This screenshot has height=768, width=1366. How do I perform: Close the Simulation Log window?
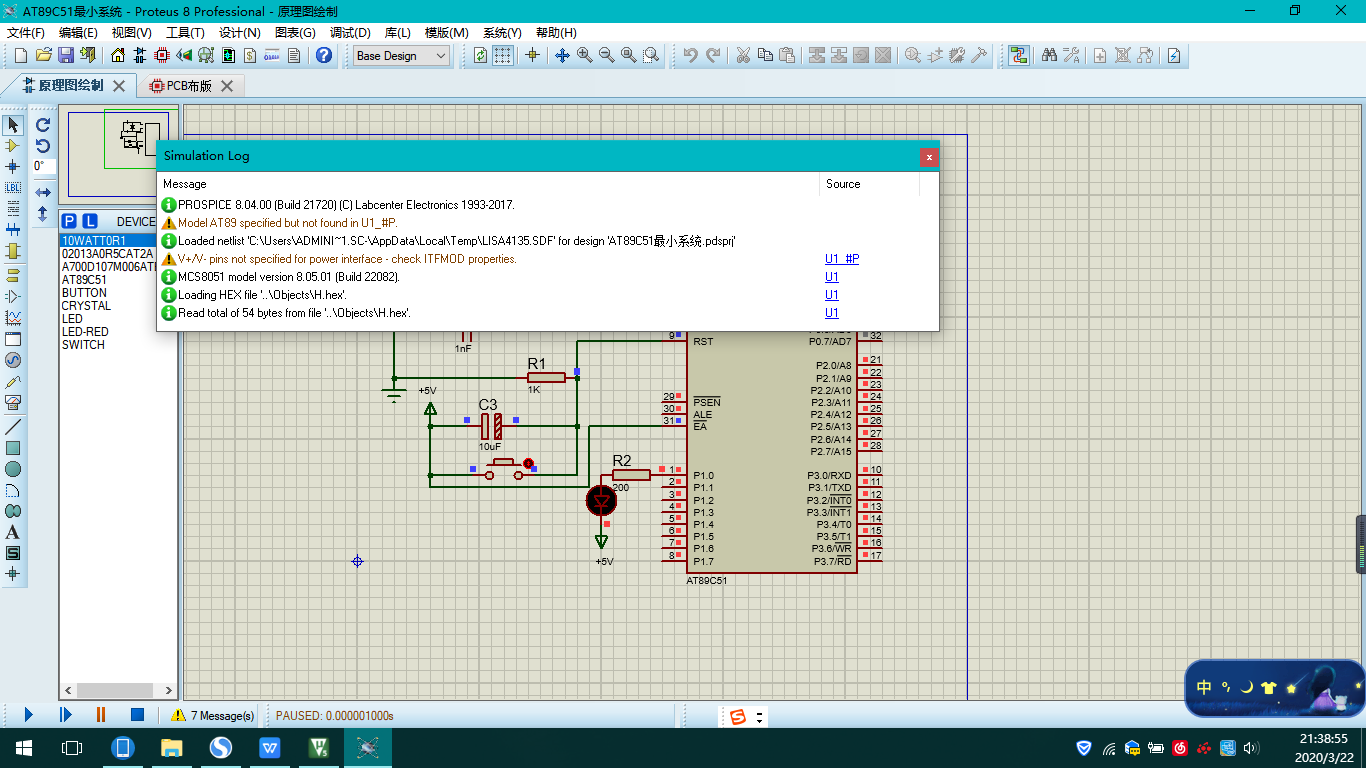click(x=929, y=157)
